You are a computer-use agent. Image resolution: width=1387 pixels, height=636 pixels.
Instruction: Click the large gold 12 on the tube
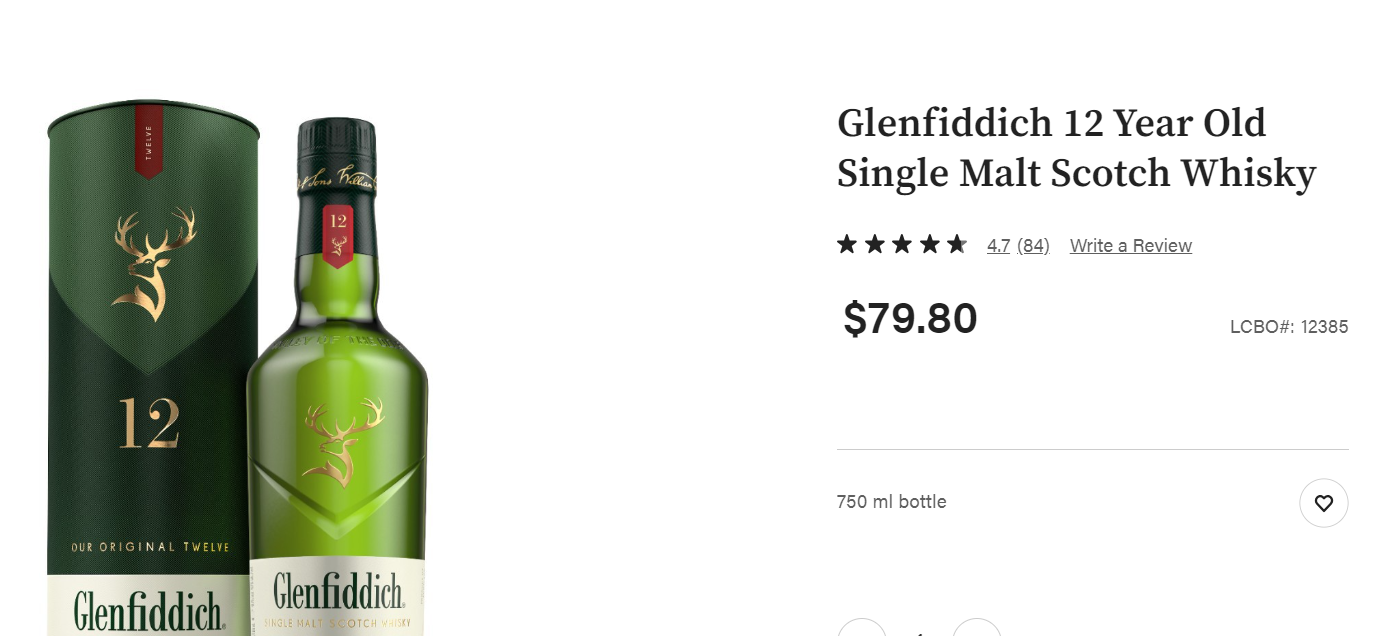149,424
